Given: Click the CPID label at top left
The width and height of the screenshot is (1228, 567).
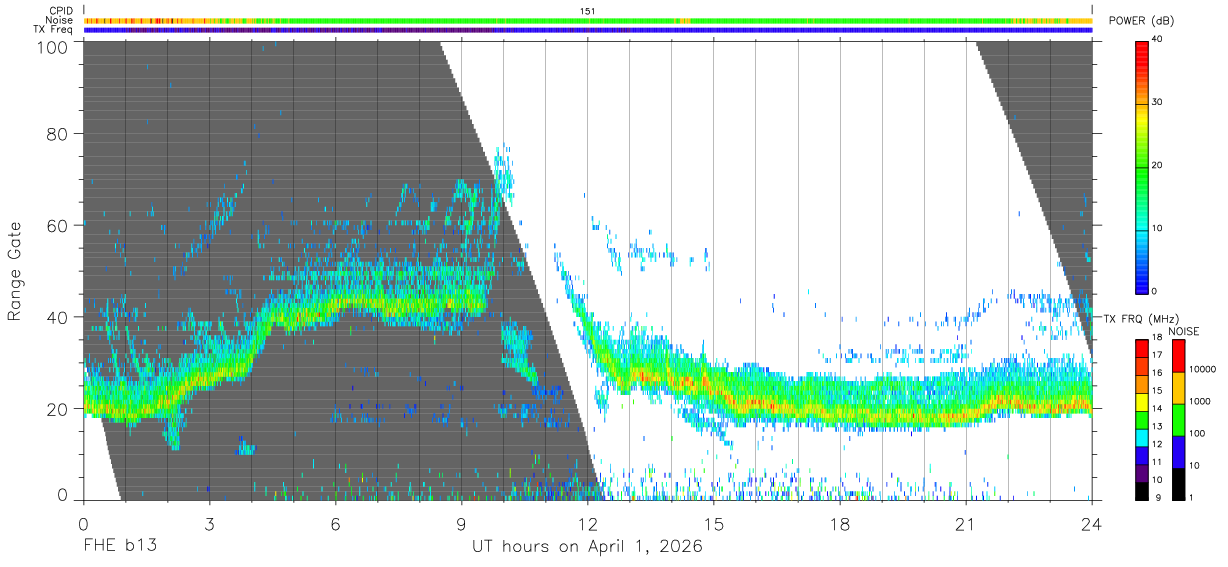Looking at the screenshot, I should pyautogui.click(x=60, y=11).
